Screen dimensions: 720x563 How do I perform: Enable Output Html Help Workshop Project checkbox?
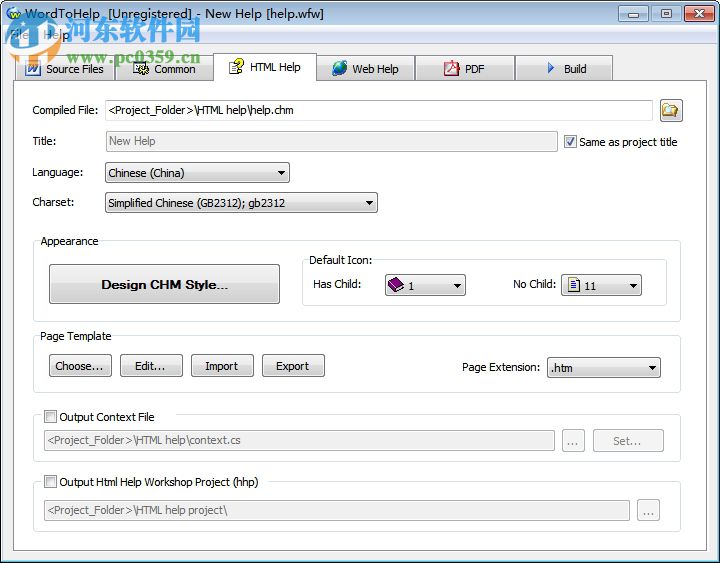[50, 482]
